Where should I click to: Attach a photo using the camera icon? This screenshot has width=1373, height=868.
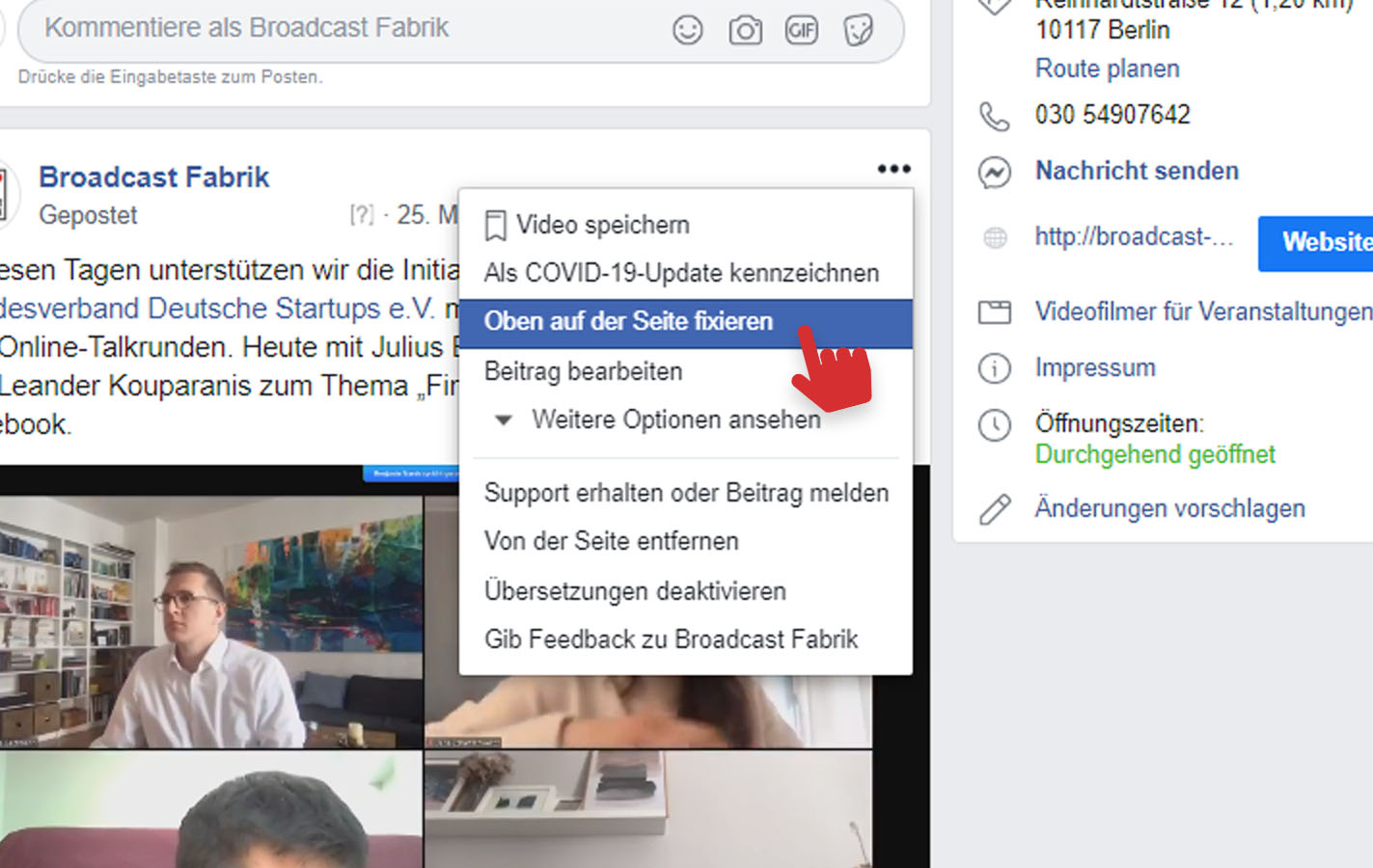coord(745,30)
